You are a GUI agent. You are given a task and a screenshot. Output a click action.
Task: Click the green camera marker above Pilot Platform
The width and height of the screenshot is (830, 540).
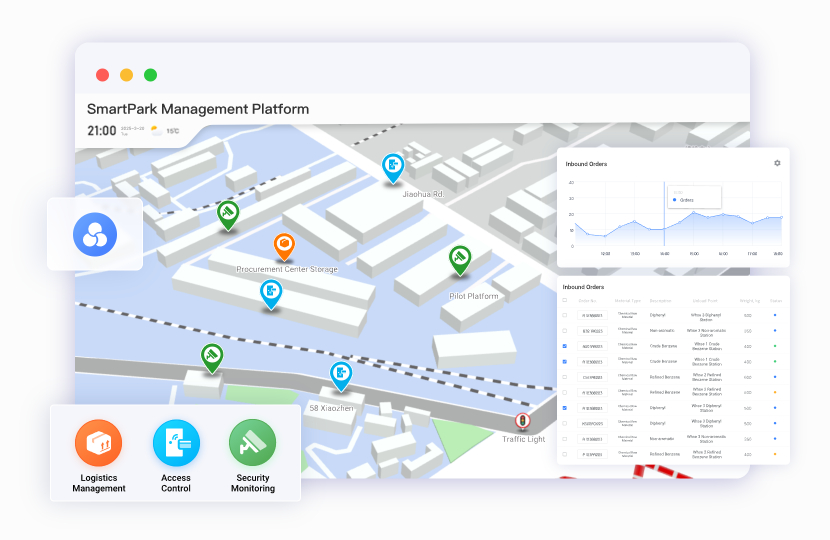(x=459, y=259)
